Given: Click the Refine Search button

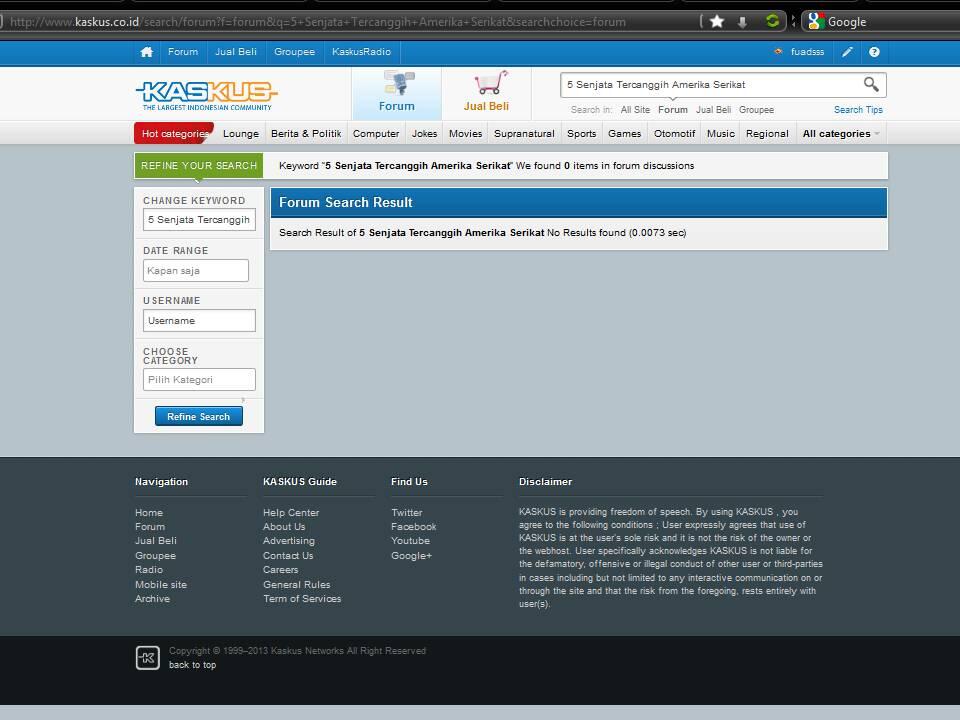Looking at the screenshot, I should tap(199, 416).
